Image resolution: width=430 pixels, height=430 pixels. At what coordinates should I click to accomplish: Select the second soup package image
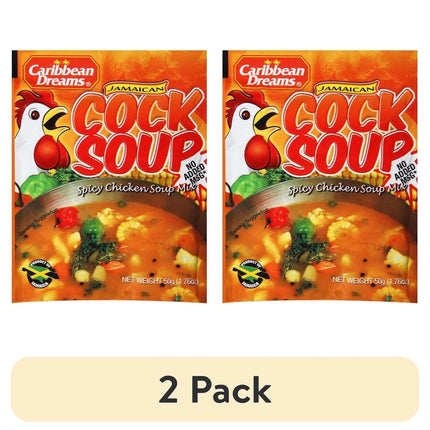320,176
